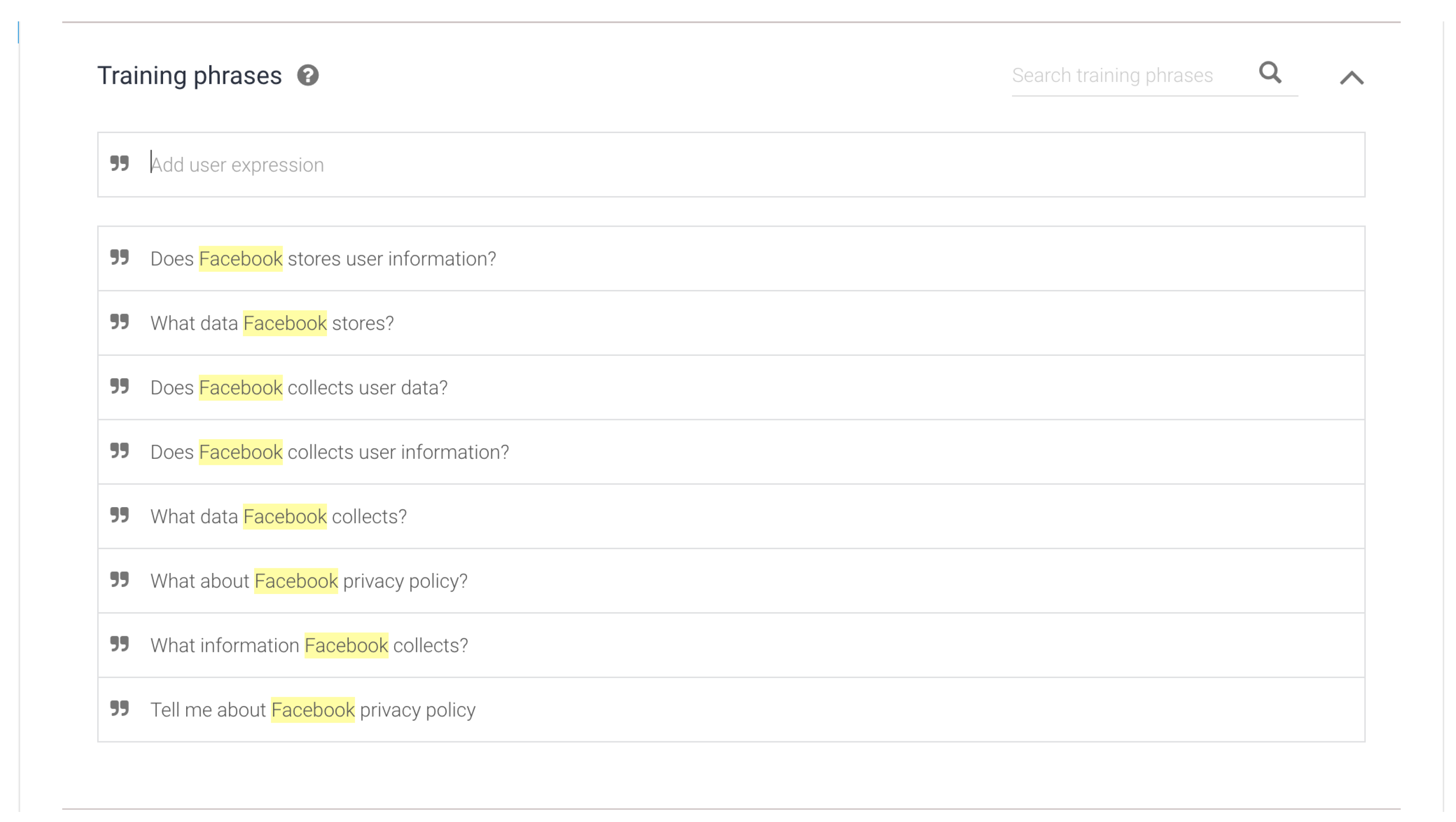Click the Training phrases help icon
This screenshot has width=1456, height=822.
click(308, 75)
